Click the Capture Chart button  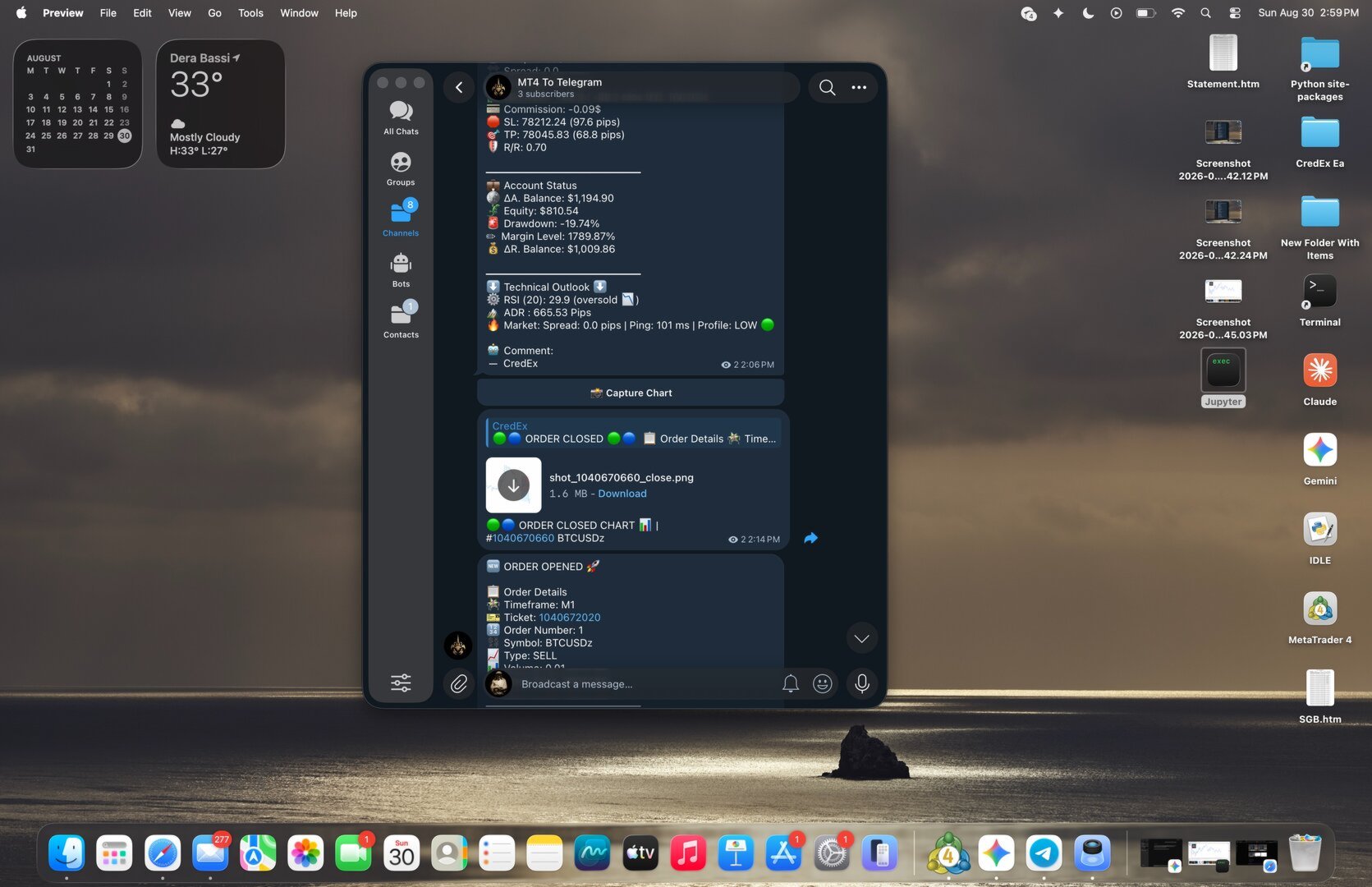tap(631, 393)
